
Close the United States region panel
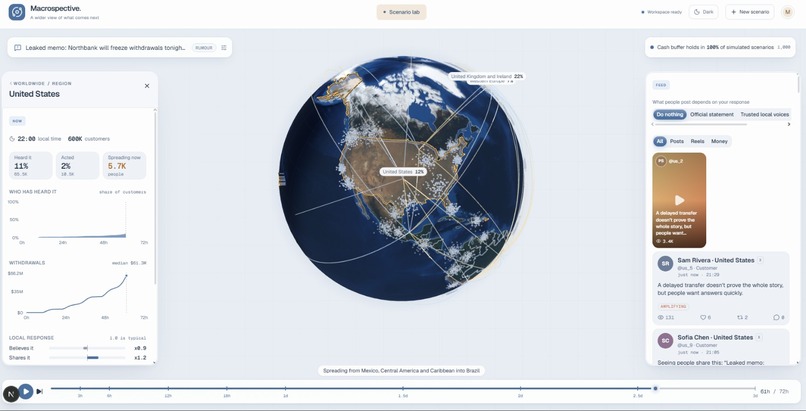point(147,86)
